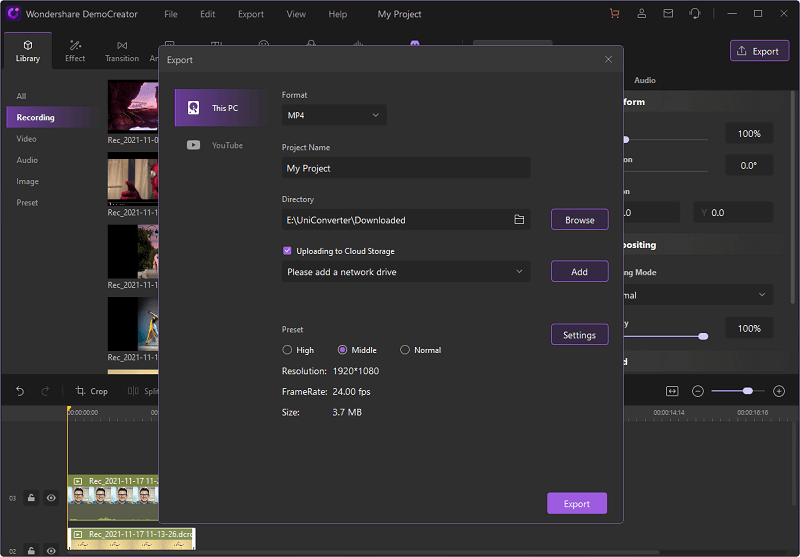This screenshot has height=557, width=800.
Task: Click the headset support icon
Action: (x=694, y=14)
